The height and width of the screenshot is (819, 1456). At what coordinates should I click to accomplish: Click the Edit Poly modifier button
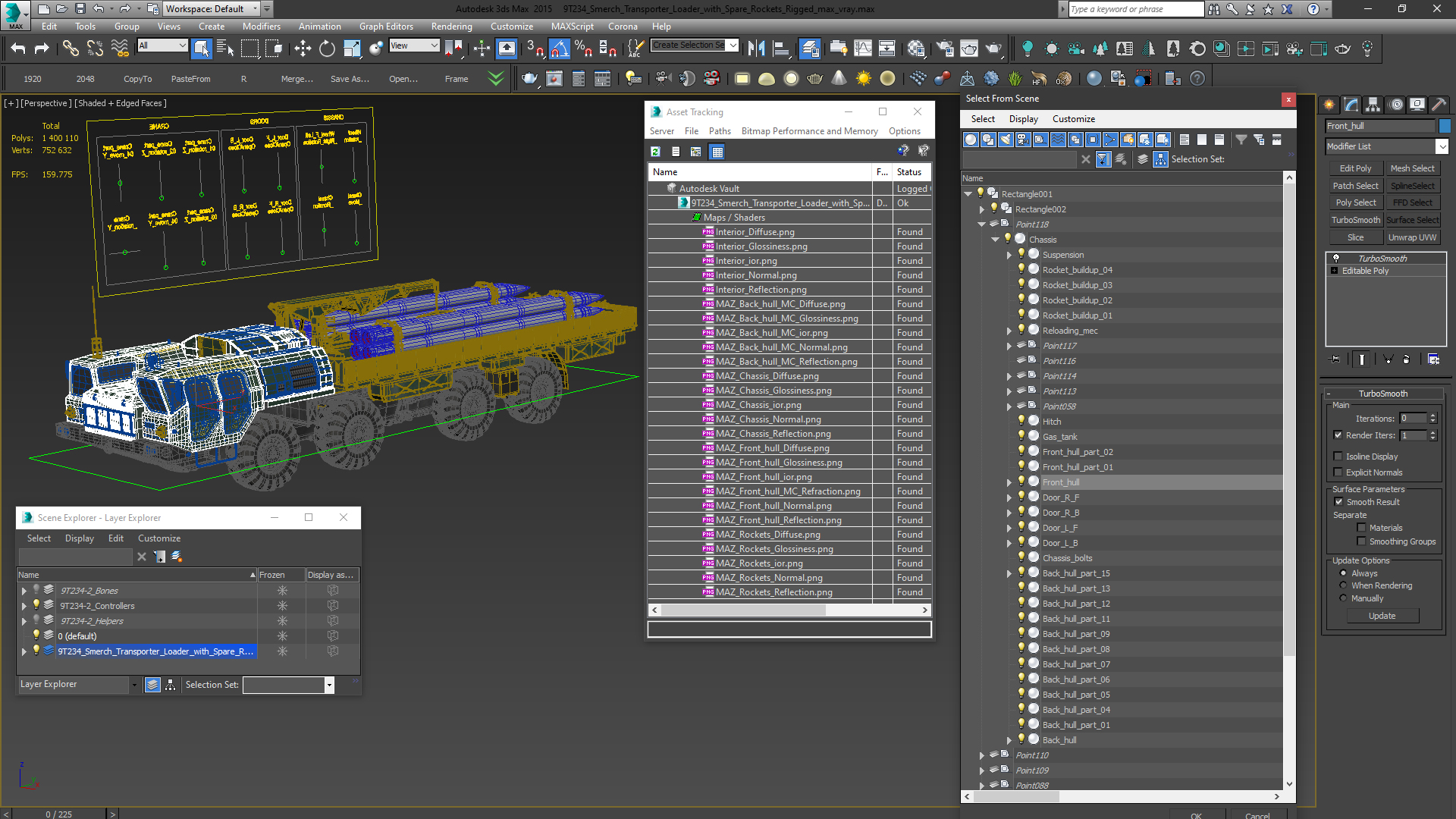(x=1355, y=168)
